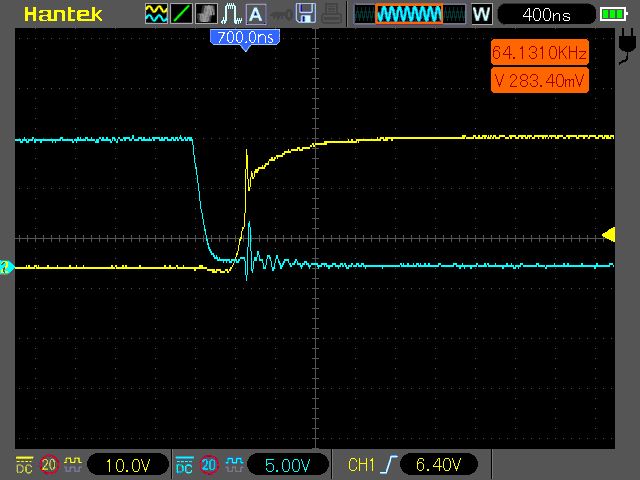Select the pulse waveform icon
640x480 pixels.
(x=231, y=14)
